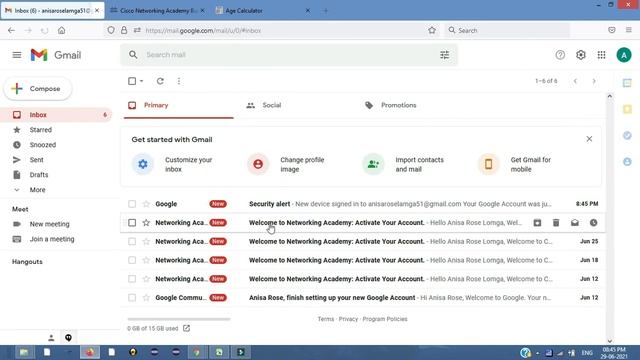Dismiss the Get started with Gmail card
Image resolution: width=640 pixels, height=360 pixels.
click(x=589, y=139)
